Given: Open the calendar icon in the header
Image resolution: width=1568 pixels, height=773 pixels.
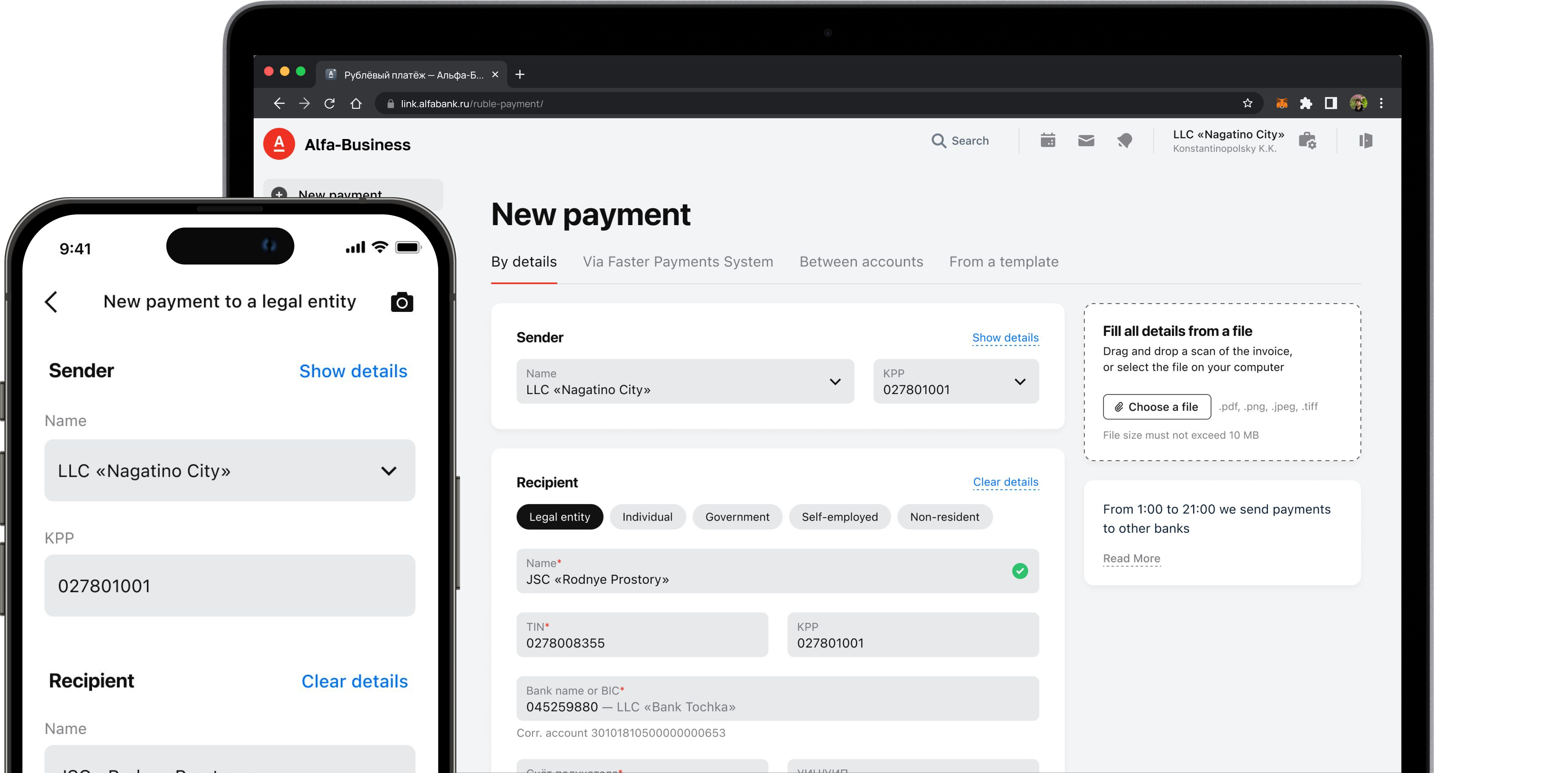Looking at the screenshot, I should coord(1048,141).
